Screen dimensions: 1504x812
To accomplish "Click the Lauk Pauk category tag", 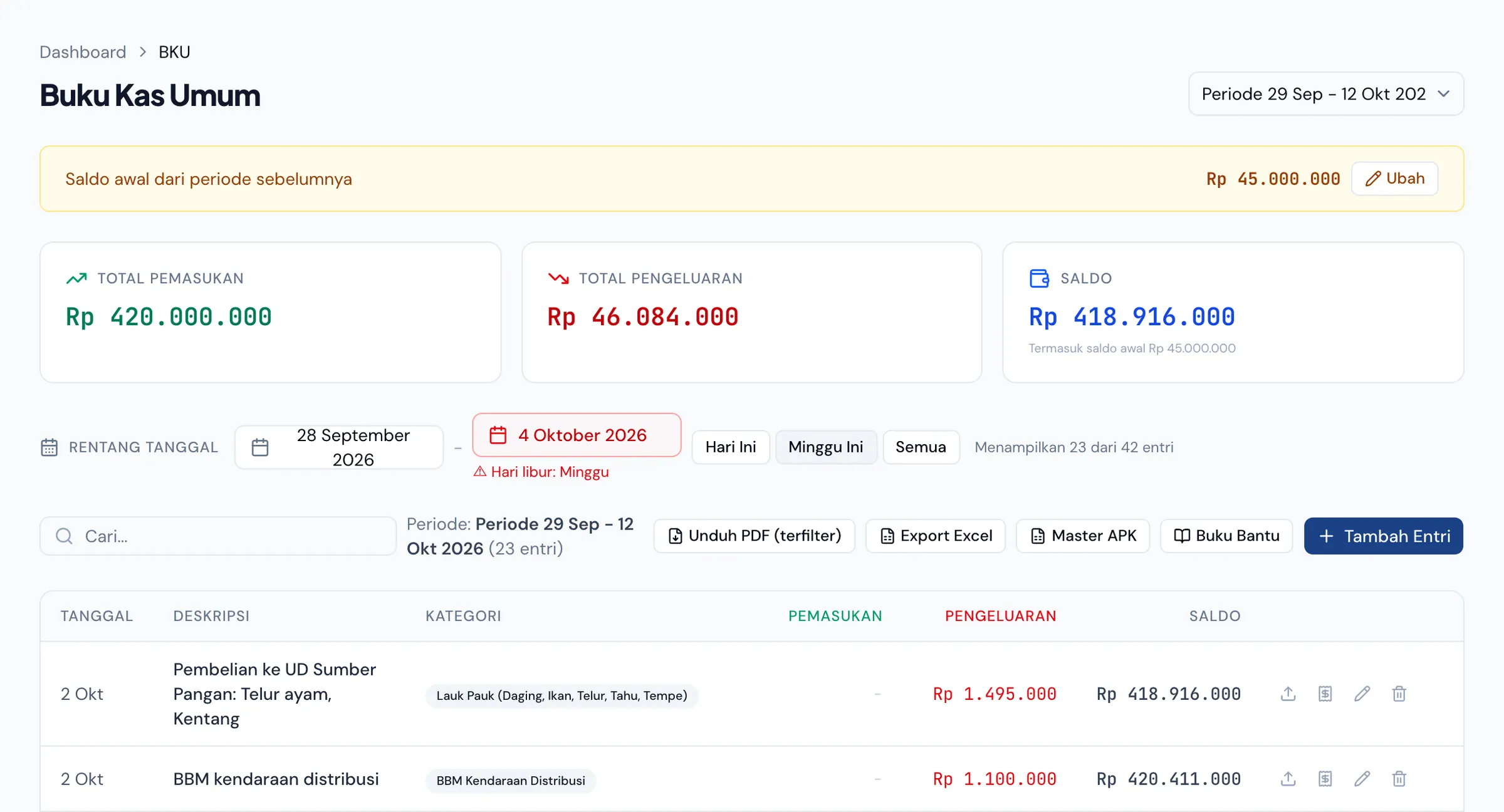I will (x=561, y=695).
